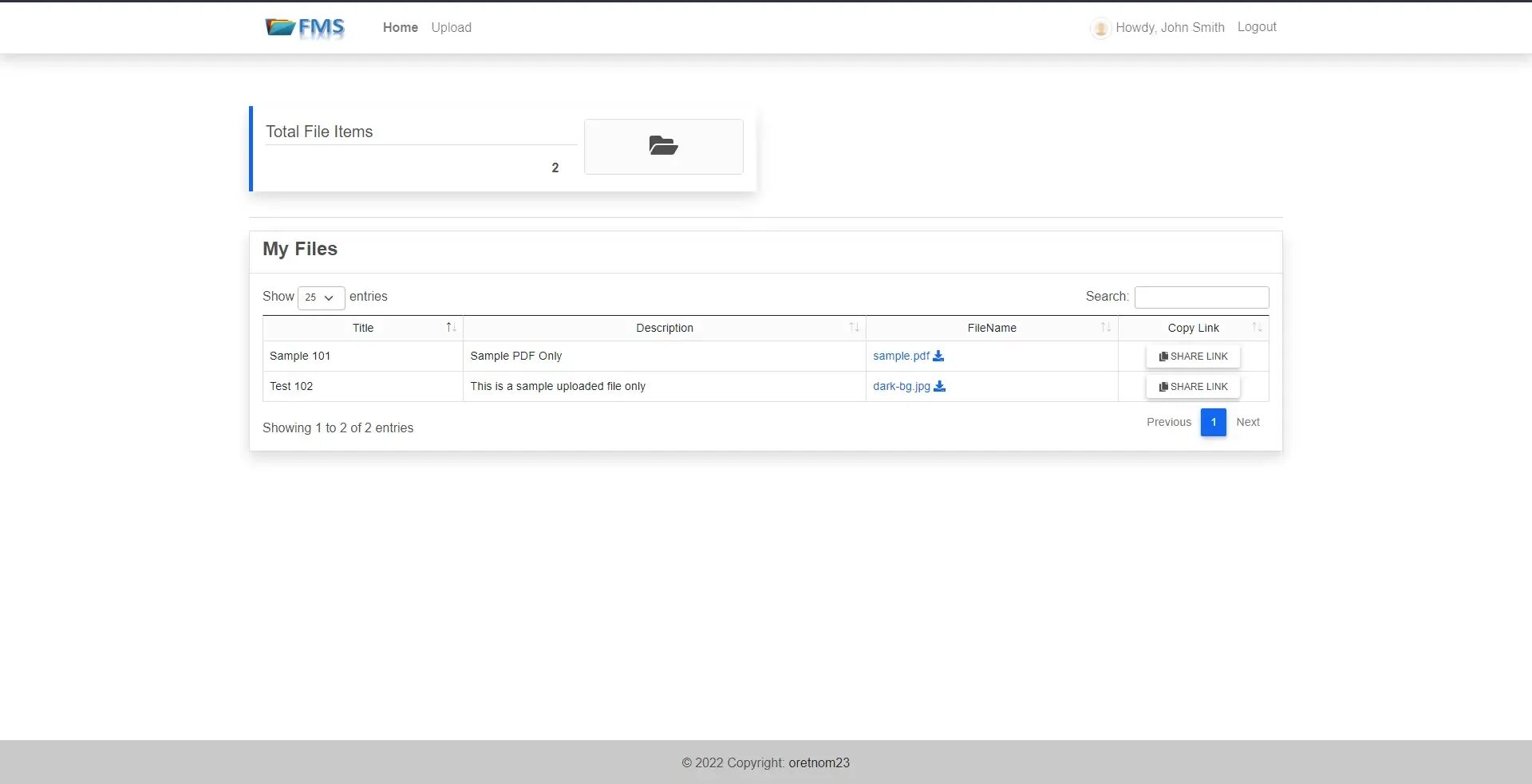This screenshot has height=784, width=1532.
Task: Click 'This is a sample uploaded file only'
Action: (x=558, y=386)
